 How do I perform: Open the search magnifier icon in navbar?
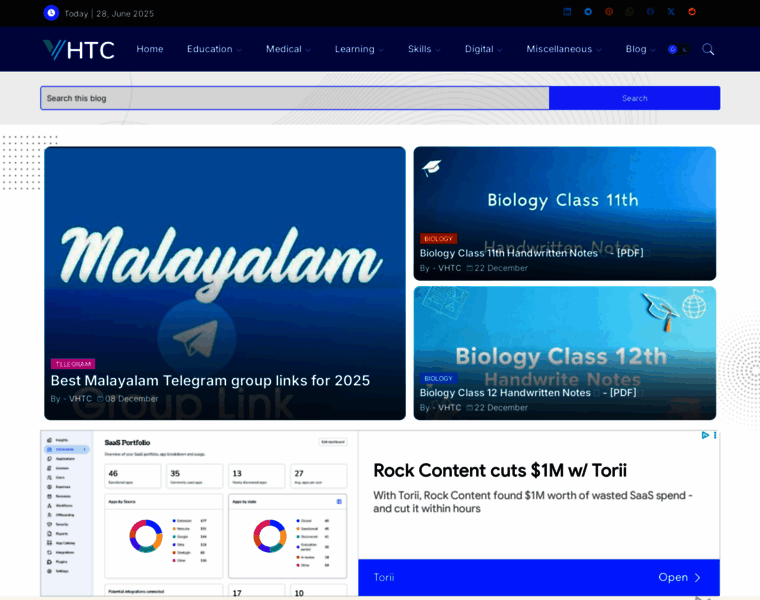pyautogui.click(x=708, y=49)
